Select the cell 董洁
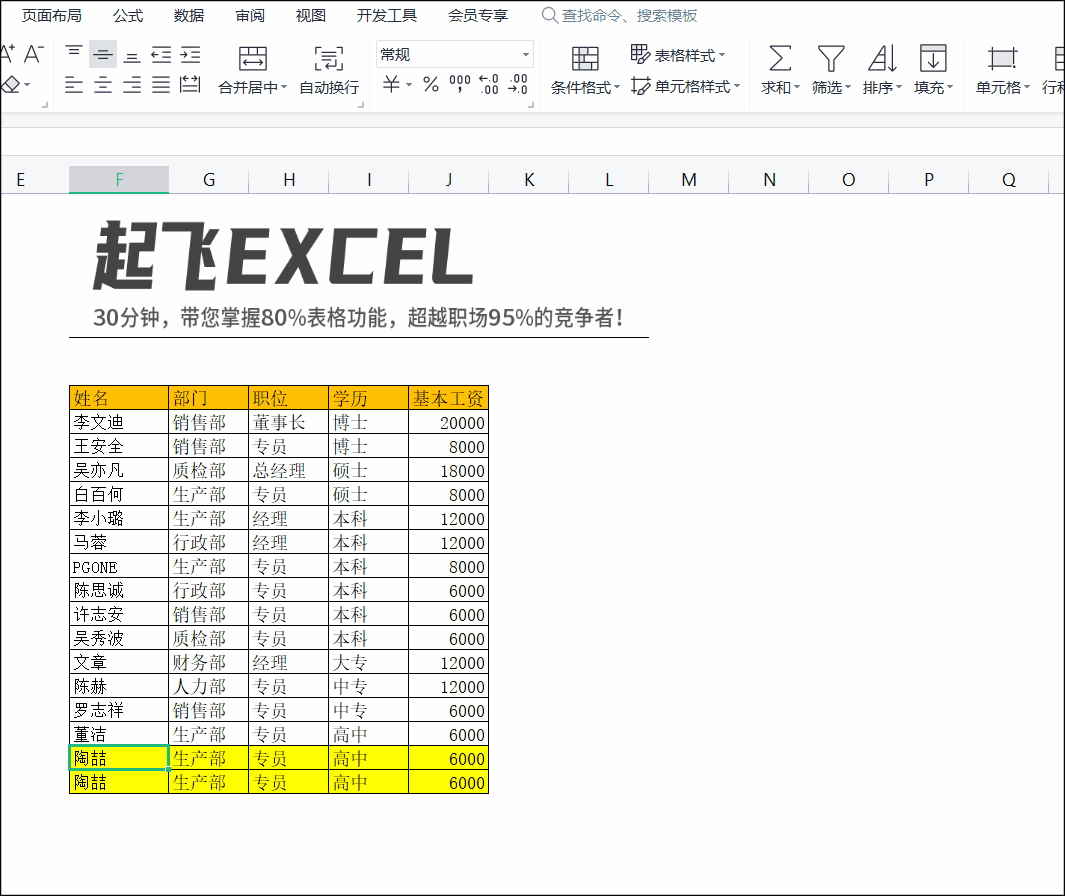Image resolution: width=1065 pixels, height=896 pixels. [x=119, y=734]
